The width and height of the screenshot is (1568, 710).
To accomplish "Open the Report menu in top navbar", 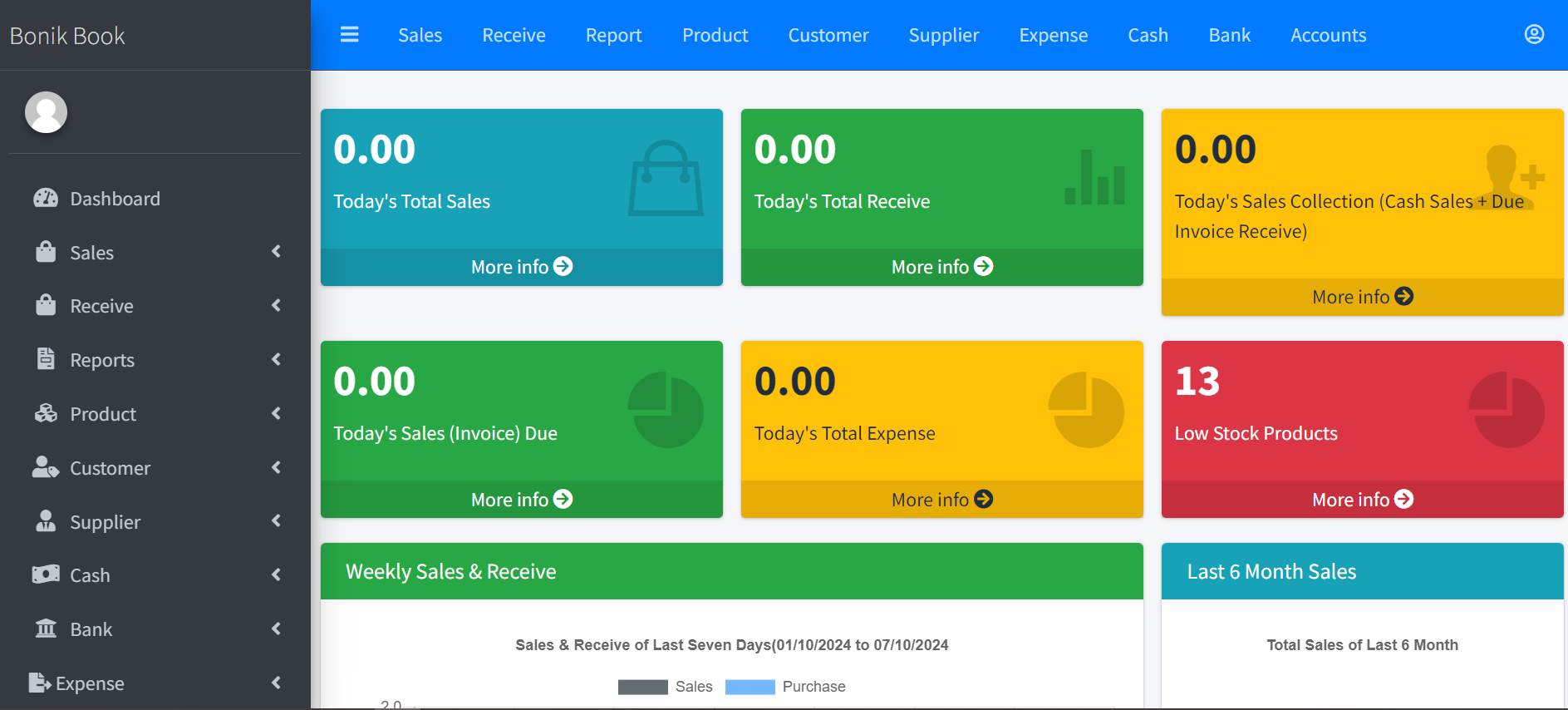I will (613, 36).
